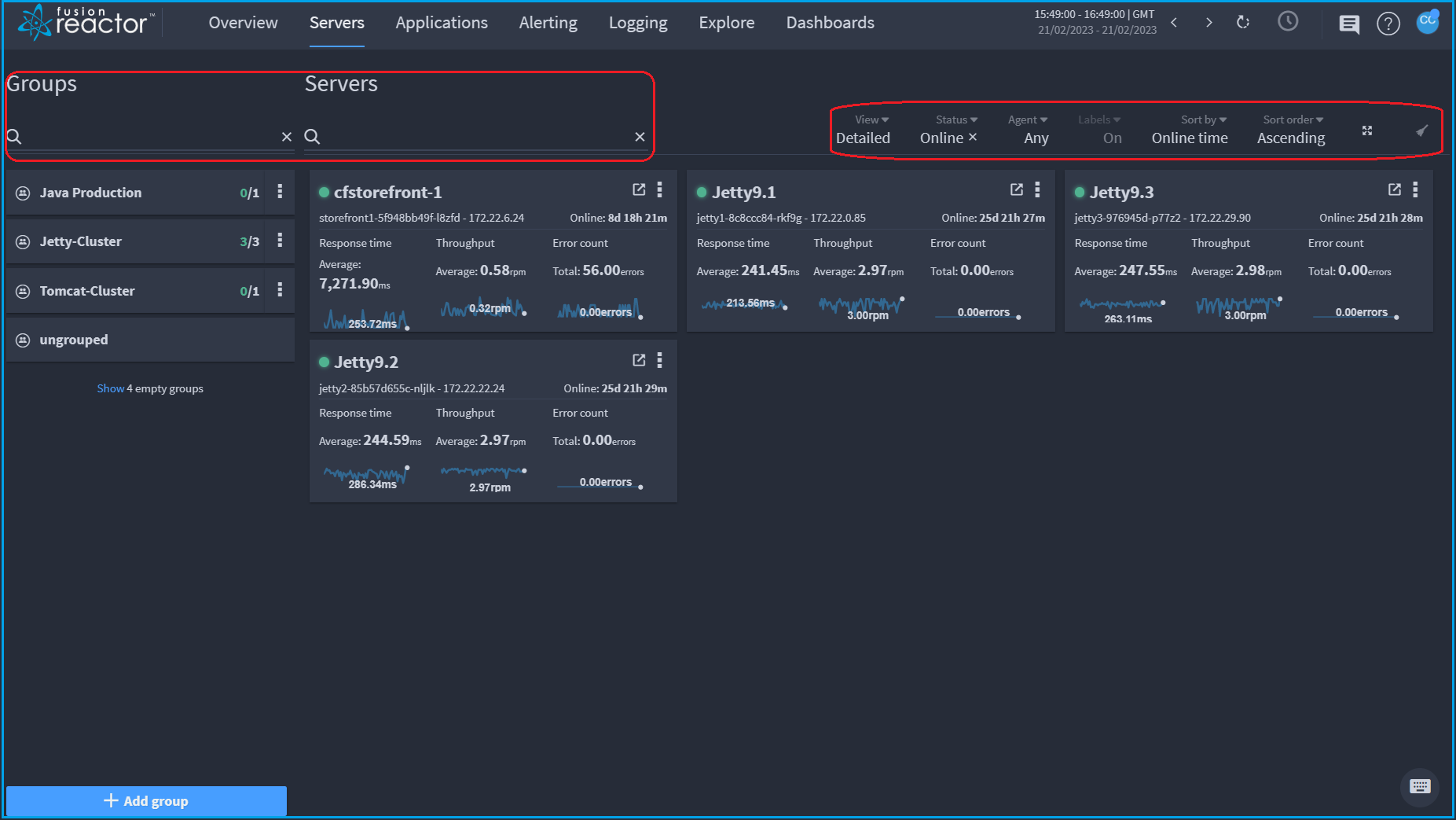Go to next time range arrow
The width and height of the screenshot is (1456, 820).
[1208, 23]
